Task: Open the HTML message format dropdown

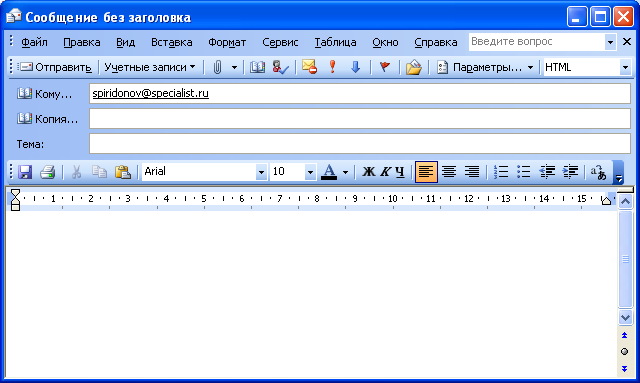Action: [625, 67]
